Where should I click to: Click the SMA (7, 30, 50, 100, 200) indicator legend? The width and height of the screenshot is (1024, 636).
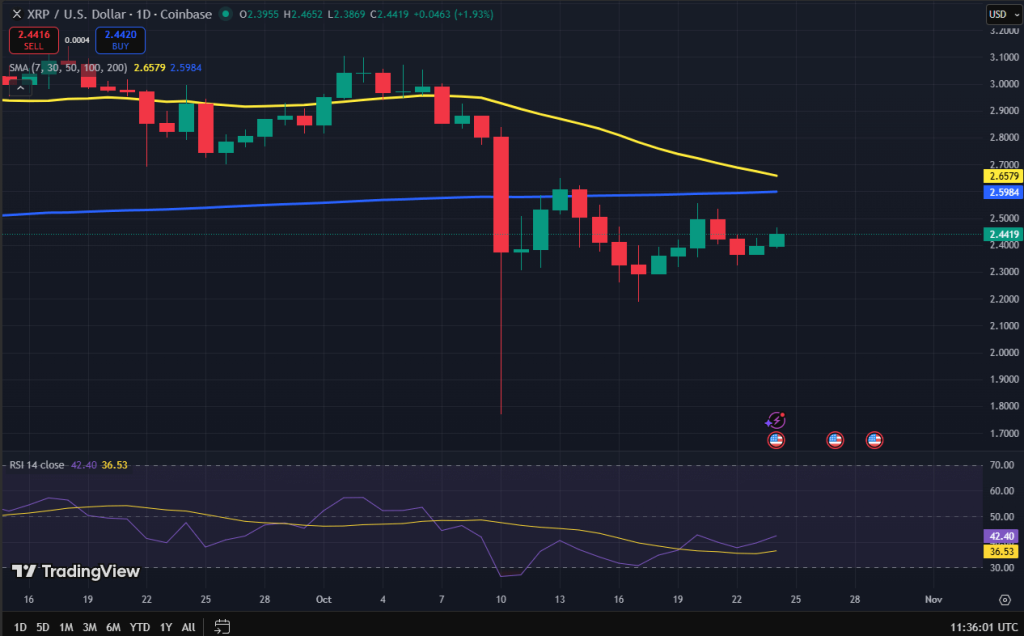tap(68, 68)
